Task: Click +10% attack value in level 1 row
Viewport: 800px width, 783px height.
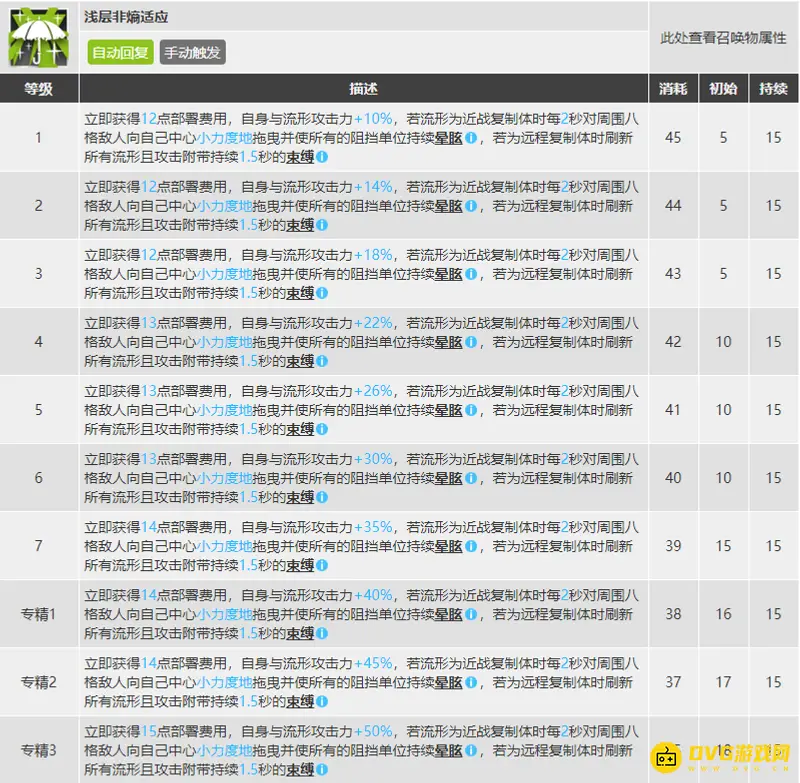Action: coord(373,119)
